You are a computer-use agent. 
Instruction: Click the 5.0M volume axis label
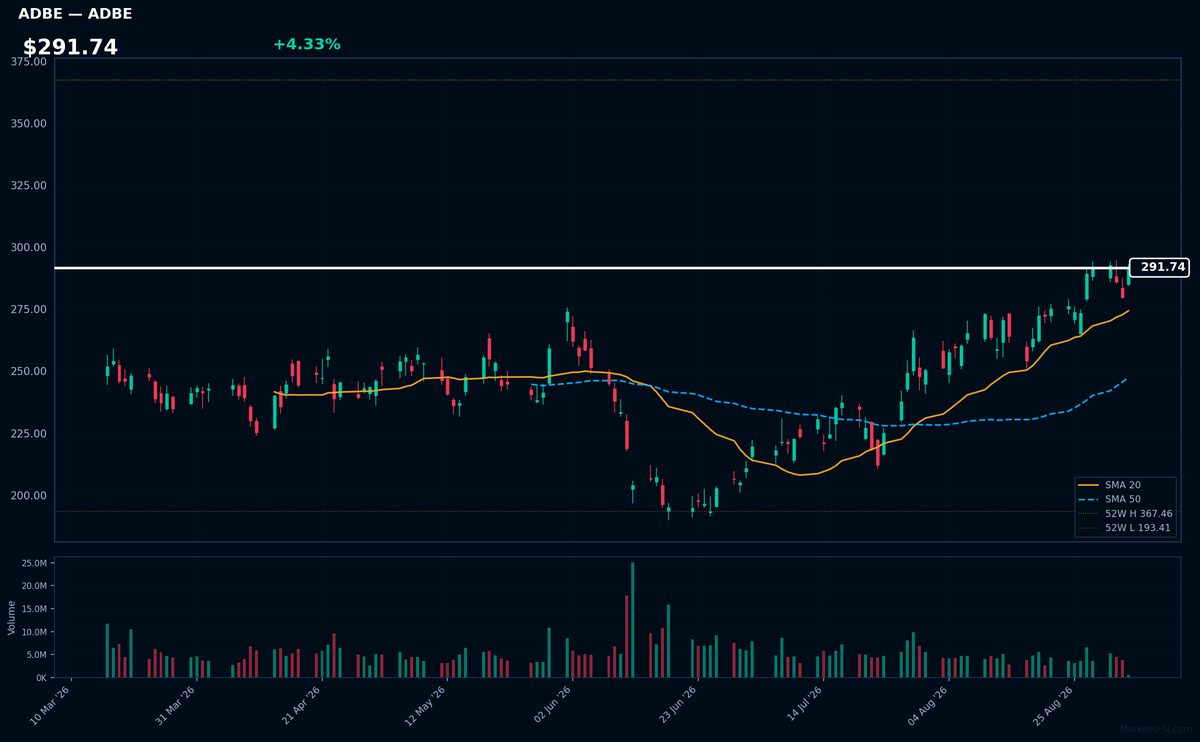pyautogui.click(x=36, y=656)
